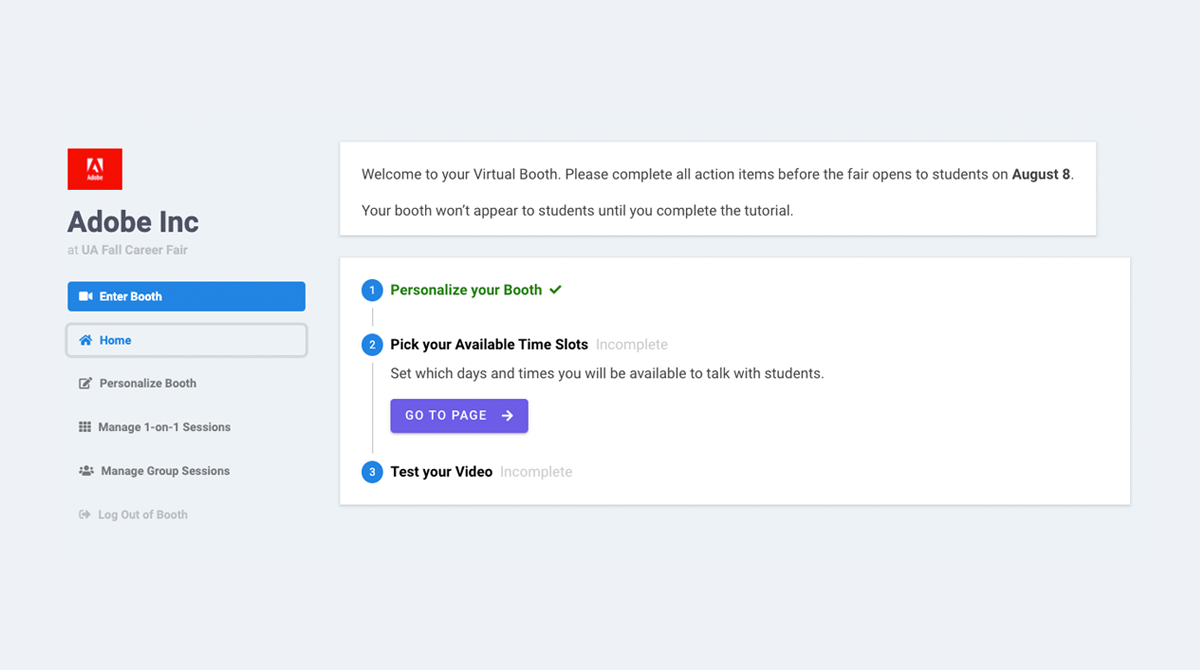Click the bold August 8 date

[1041, 174]
